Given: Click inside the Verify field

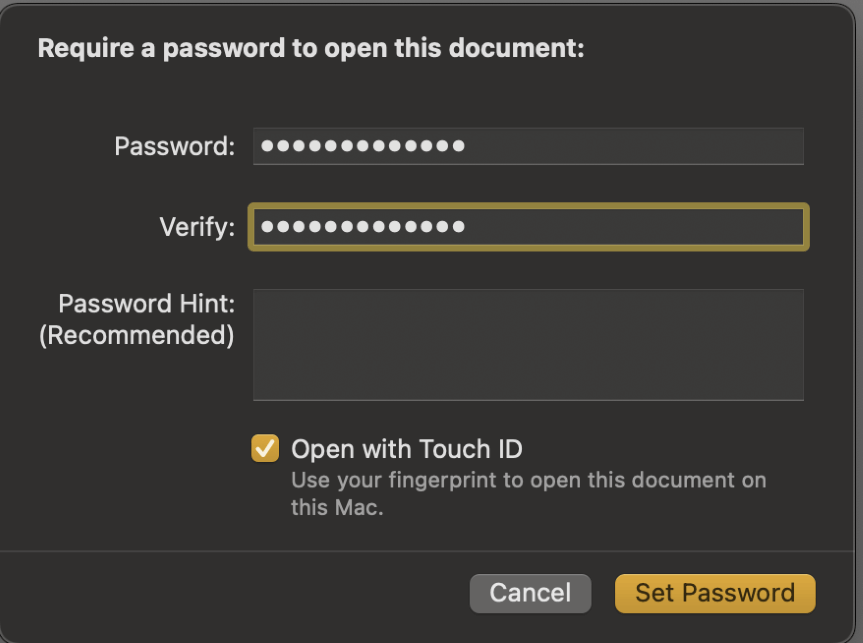Looking at the screenshot, I should (528, 227).
